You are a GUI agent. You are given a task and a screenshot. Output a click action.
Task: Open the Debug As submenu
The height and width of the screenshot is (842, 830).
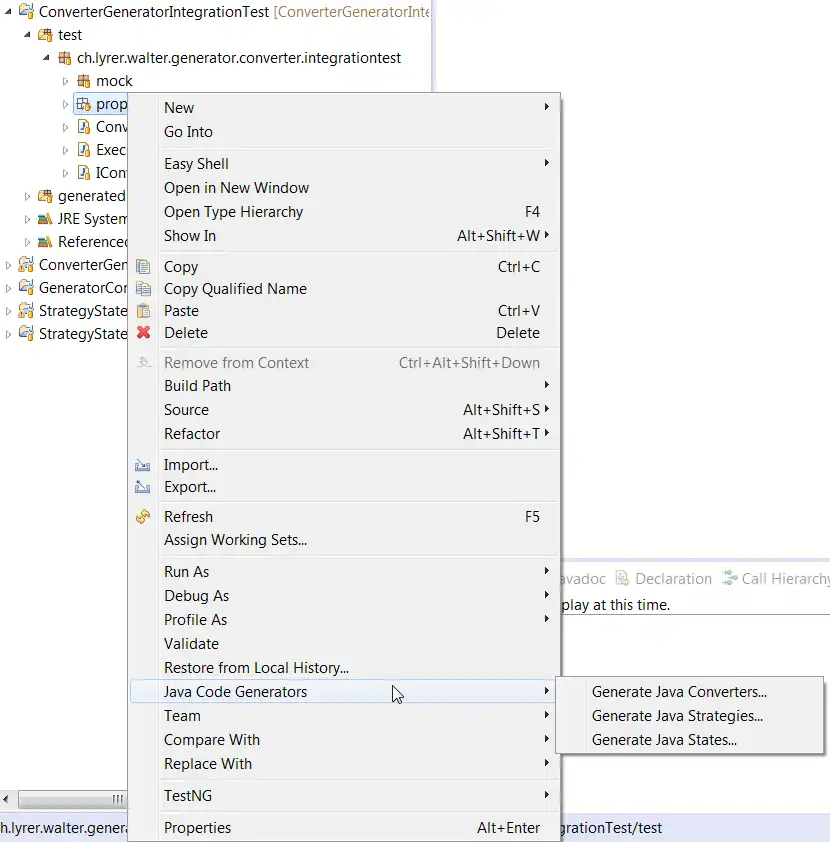[345, 596]
